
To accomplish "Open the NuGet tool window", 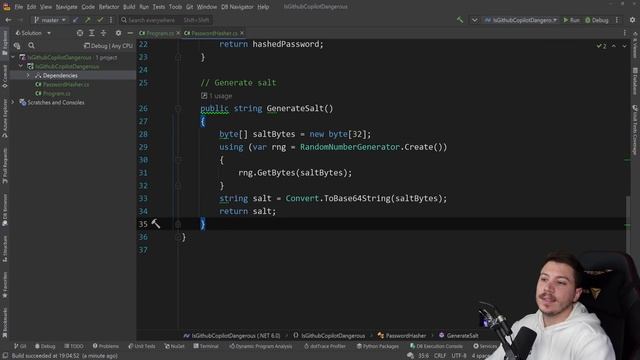I will (175, 346).
